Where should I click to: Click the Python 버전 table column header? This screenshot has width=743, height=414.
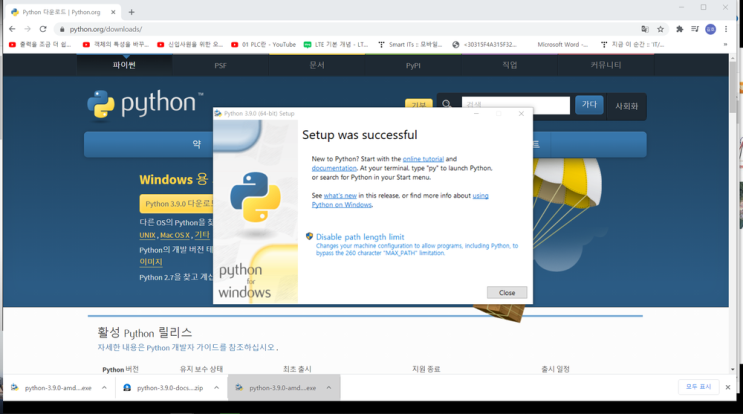[120, 369]
